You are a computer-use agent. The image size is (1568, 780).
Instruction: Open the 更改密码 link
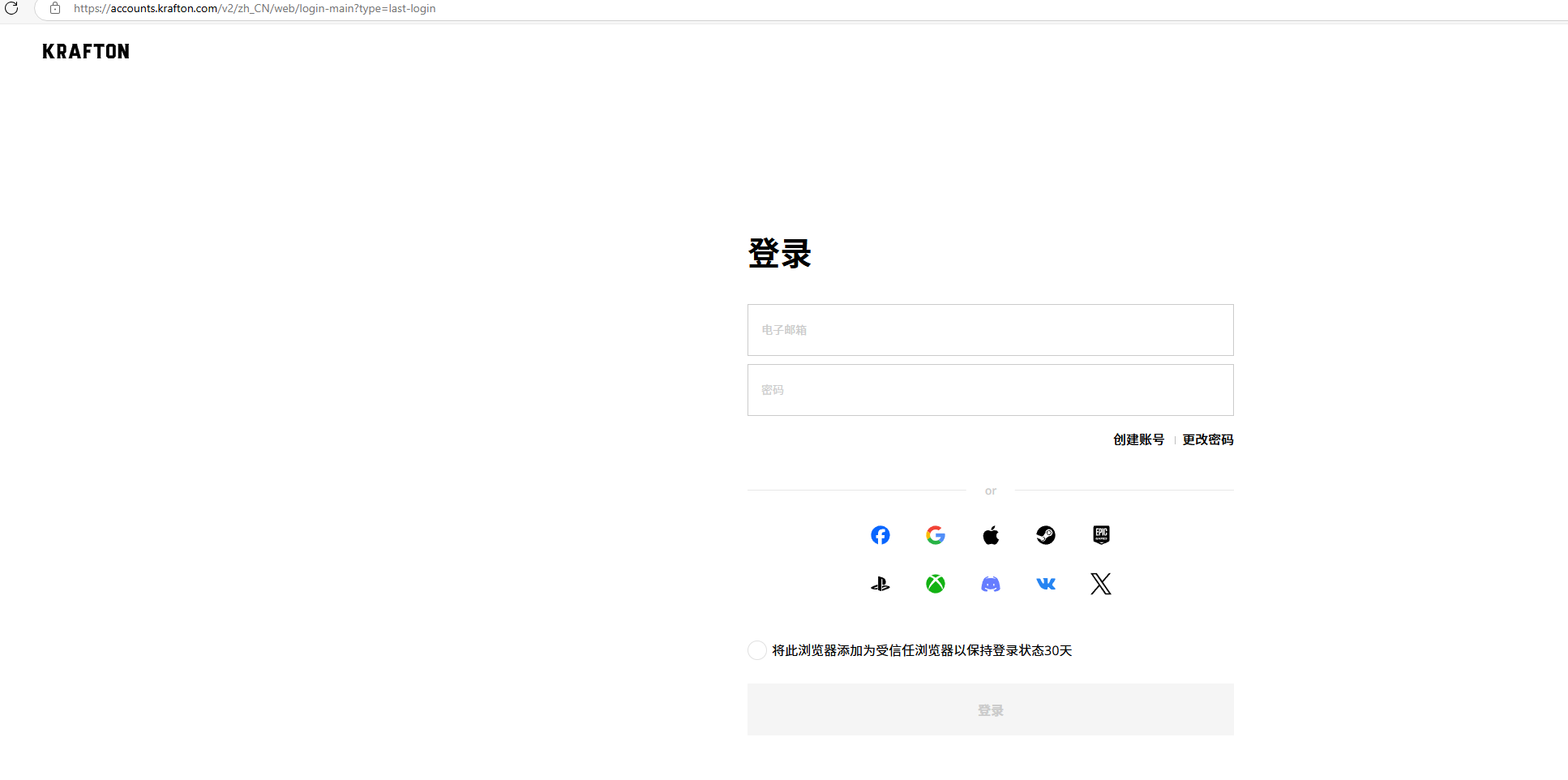pyautogui.click(x=1208, y=439)
